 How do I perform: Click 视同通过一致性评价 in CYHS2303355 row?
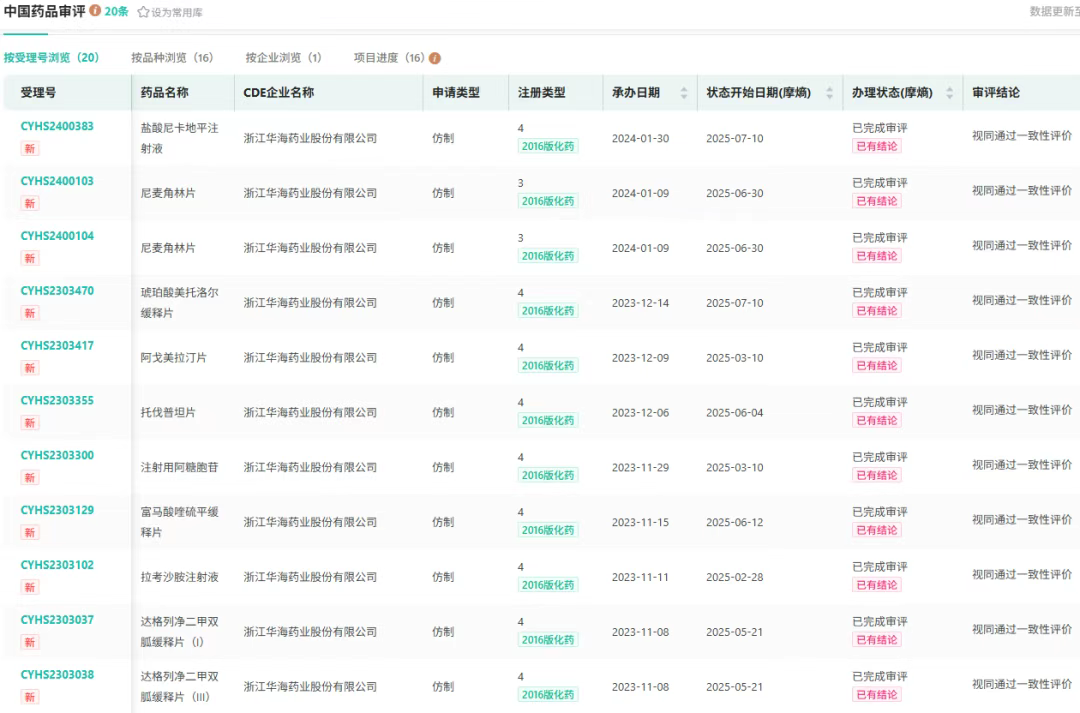point(1022,410)
